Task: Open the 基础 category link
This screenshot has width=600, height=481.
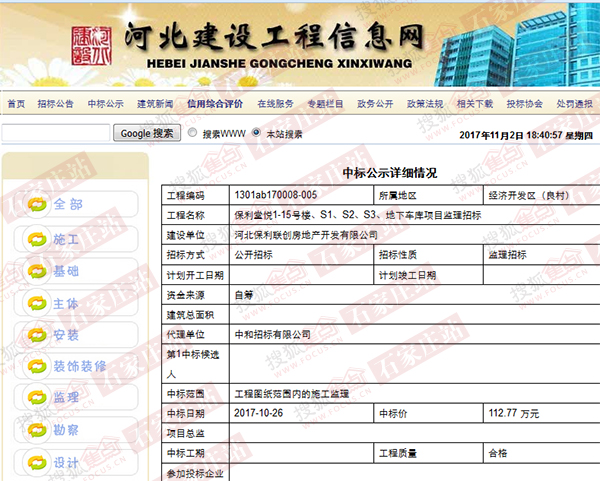Action: [66, 271]
